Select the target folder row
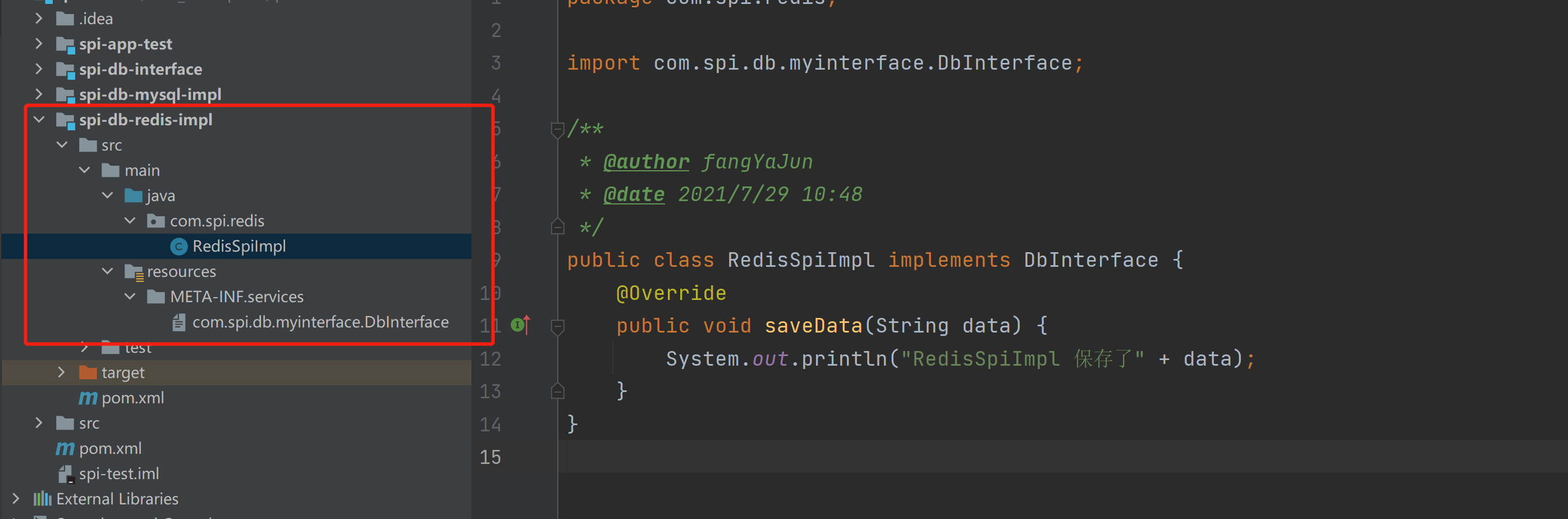 coord(236,372)
